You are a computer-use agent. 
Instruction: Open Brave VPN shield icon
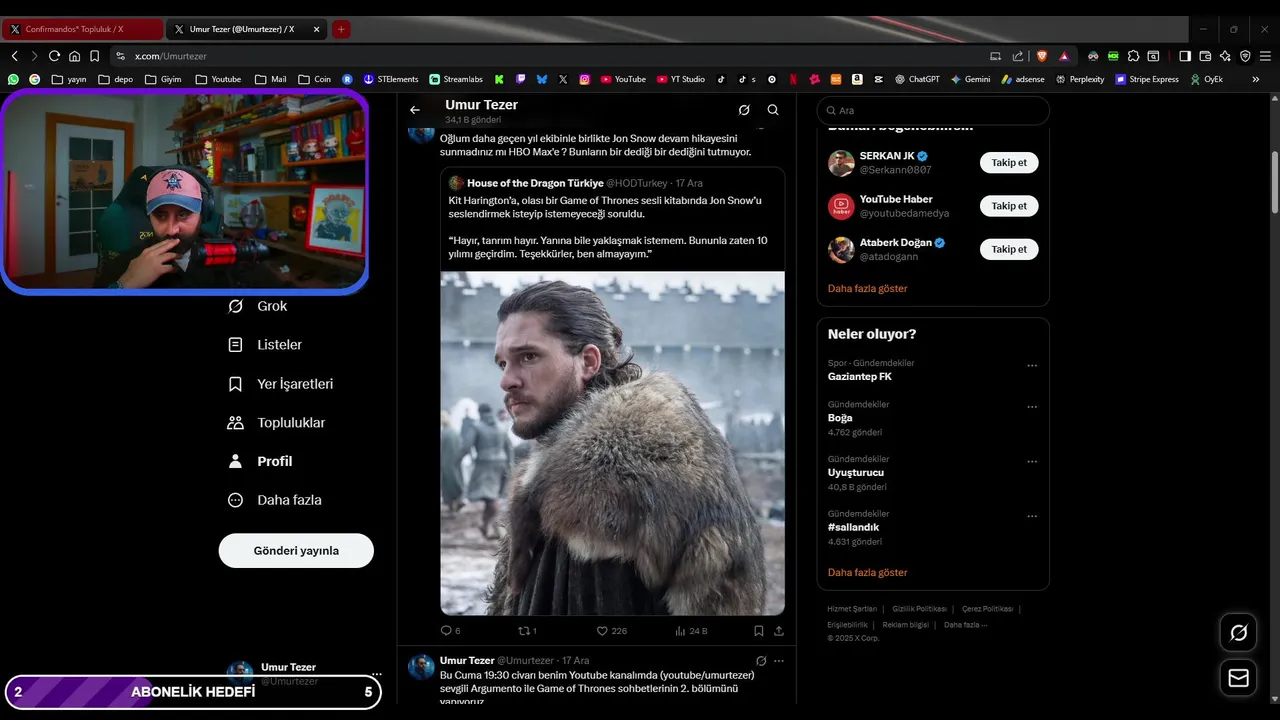click(1245, 56)
